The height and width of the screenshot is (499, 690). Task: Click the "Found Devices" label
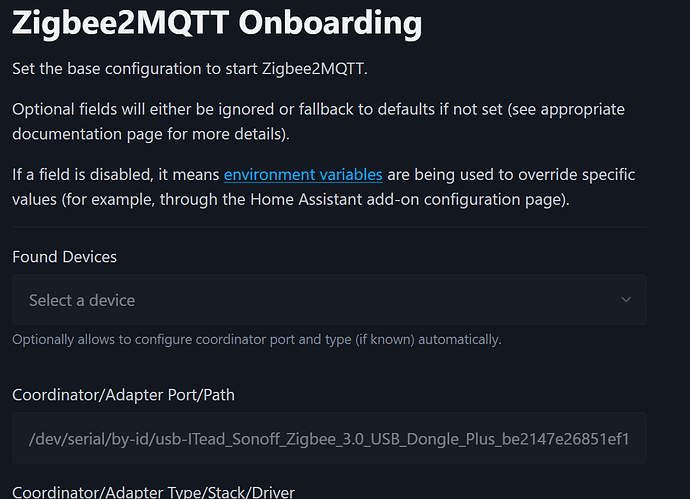click(64, 257)
